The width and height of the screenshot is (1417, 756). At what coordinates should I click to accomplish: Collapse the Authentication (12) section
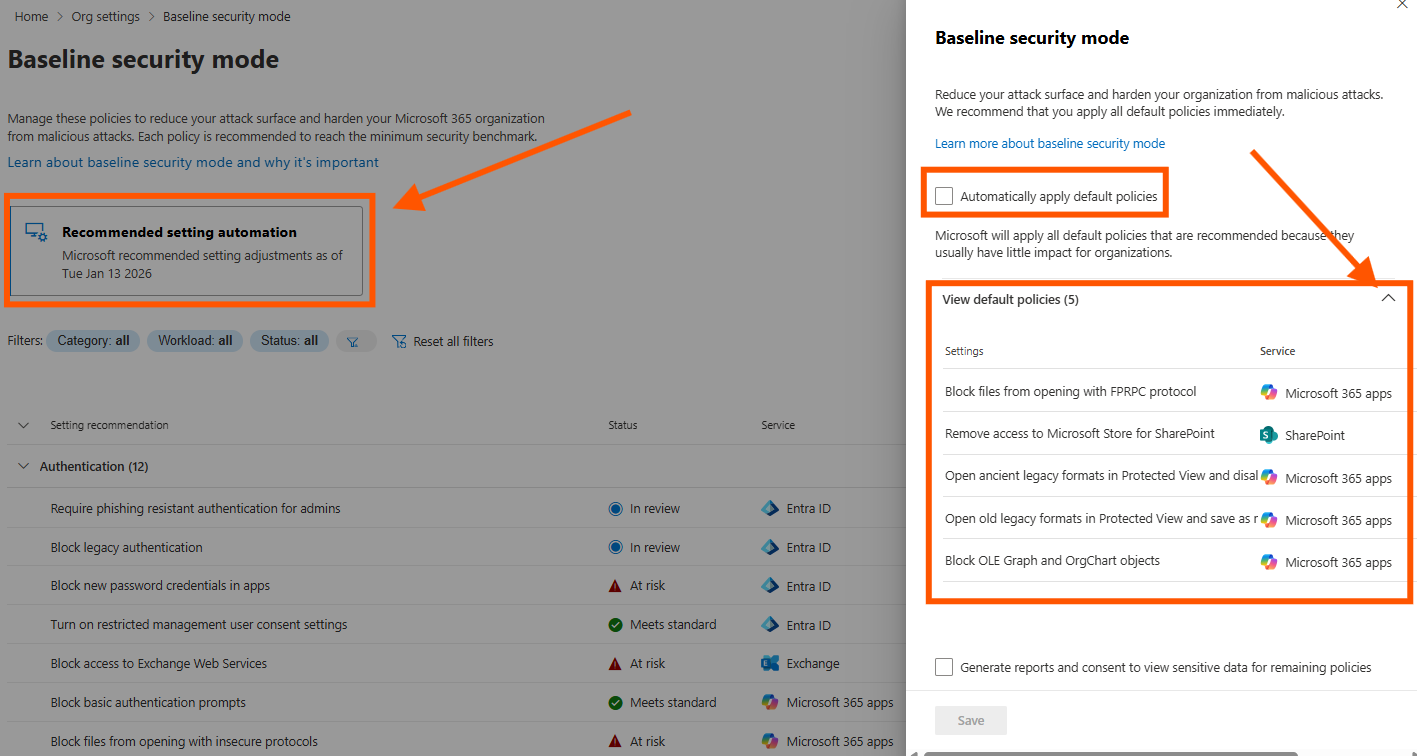pos(23,466)
